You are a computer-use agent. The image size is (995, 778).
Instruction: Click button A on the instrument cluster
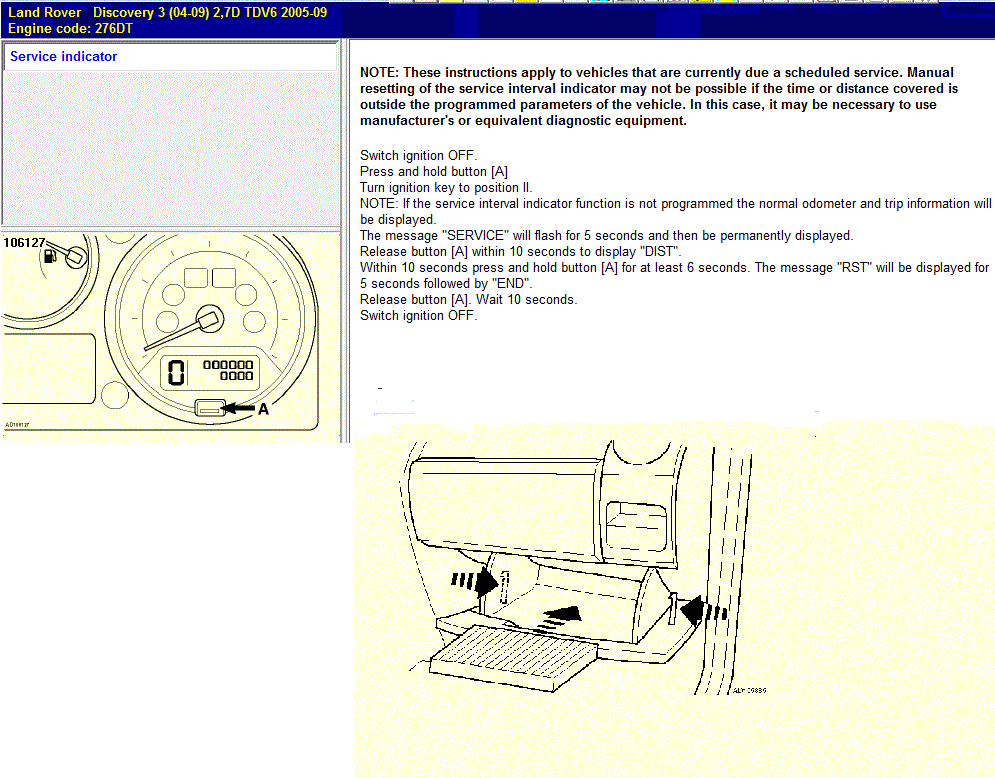click(x=208, y=408)
